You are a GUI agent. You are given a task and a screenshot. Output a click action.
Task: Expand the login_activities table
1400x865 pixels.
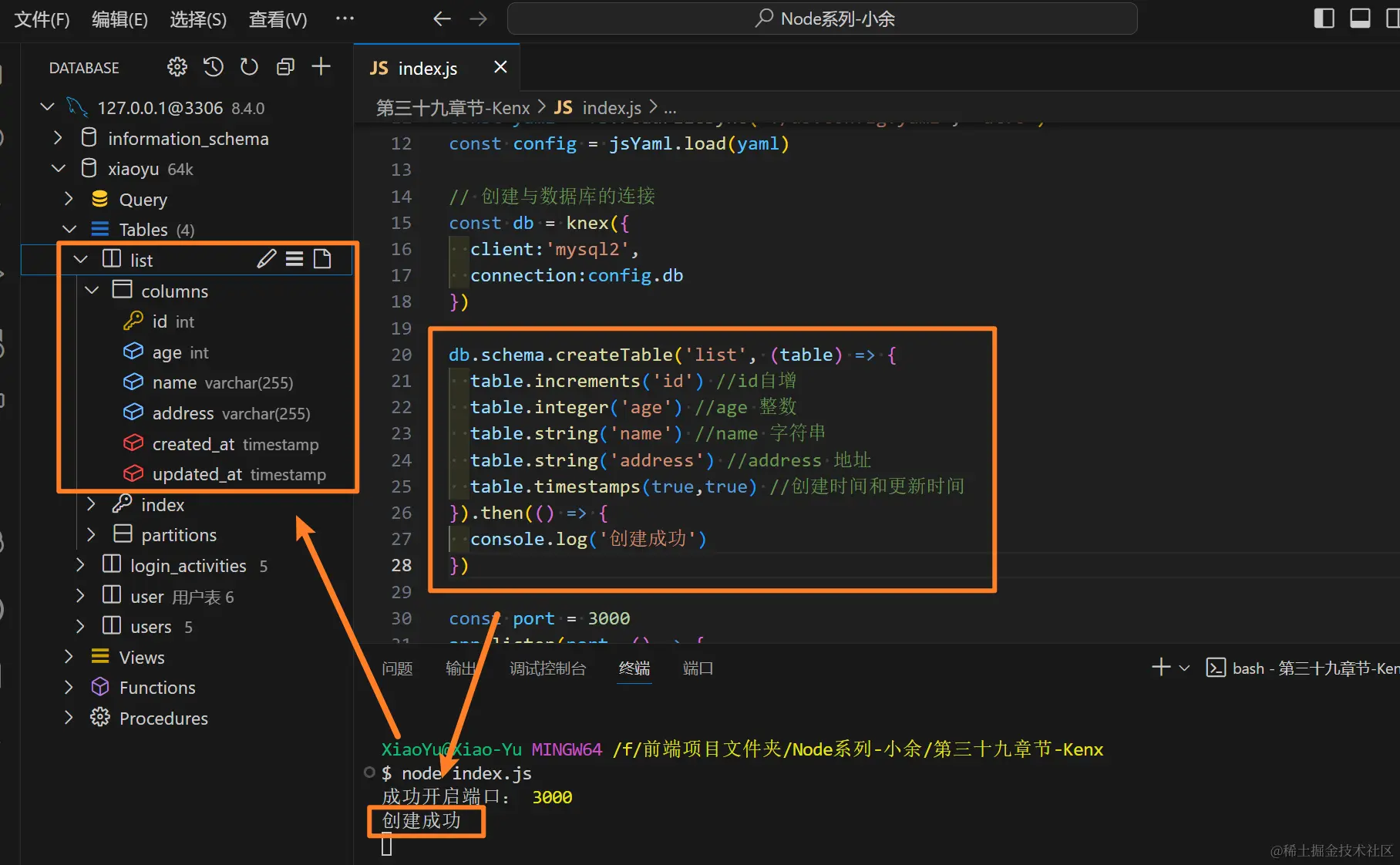tap(80, 565)
